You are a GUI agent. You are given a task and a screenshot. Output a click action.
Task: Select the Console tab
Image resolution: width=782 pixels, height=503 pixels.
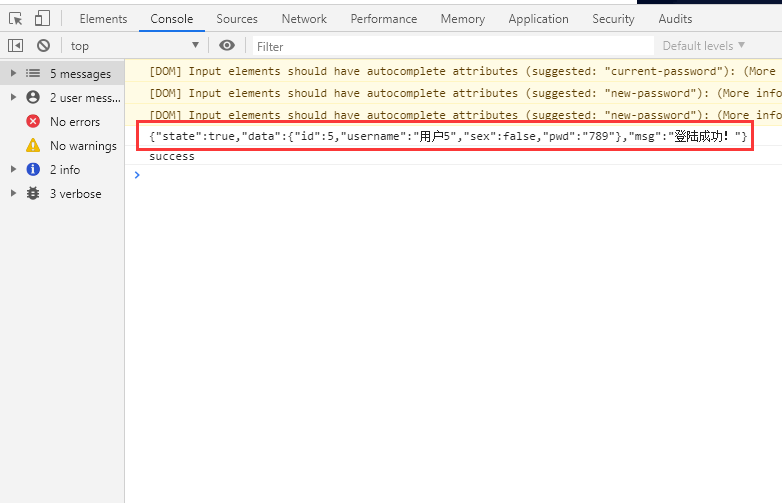[172, 19]
